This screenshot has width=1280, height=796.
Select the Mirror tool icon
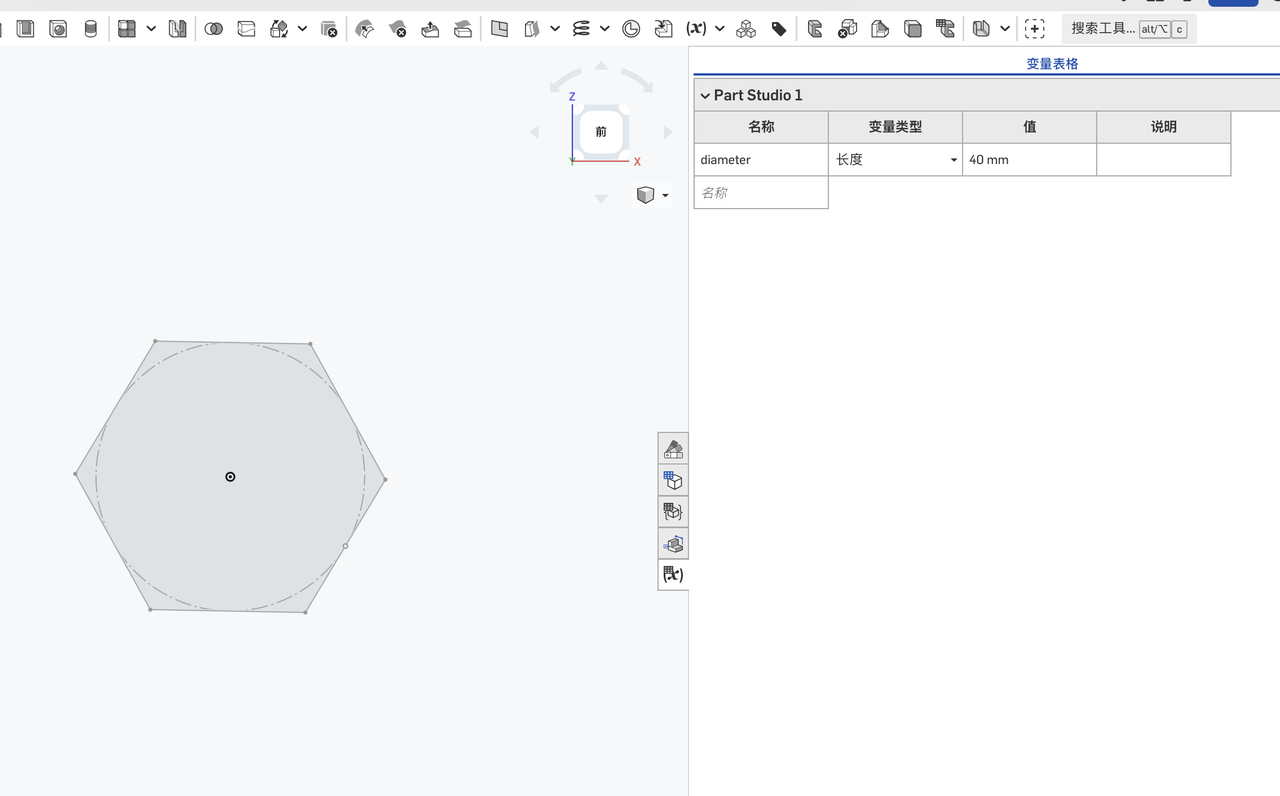[178, 29]
